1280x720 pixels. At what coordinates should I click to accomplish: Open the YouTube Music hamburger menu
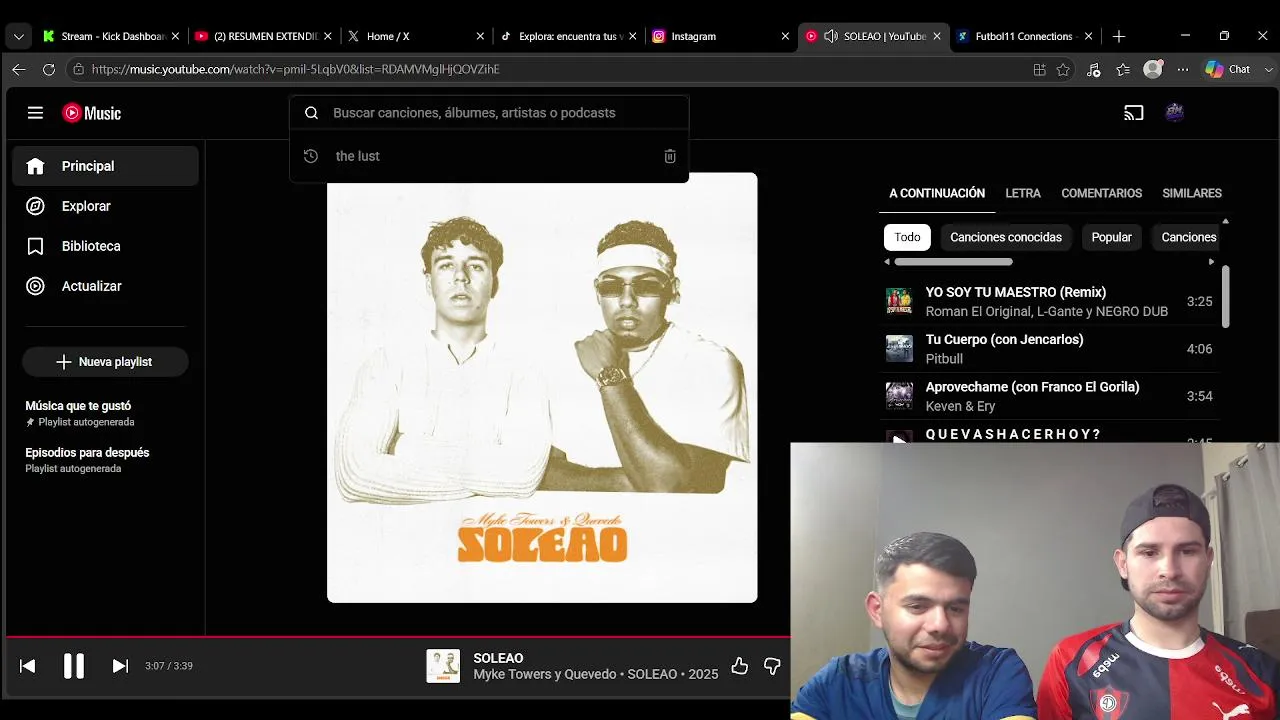tap(35, 113)
